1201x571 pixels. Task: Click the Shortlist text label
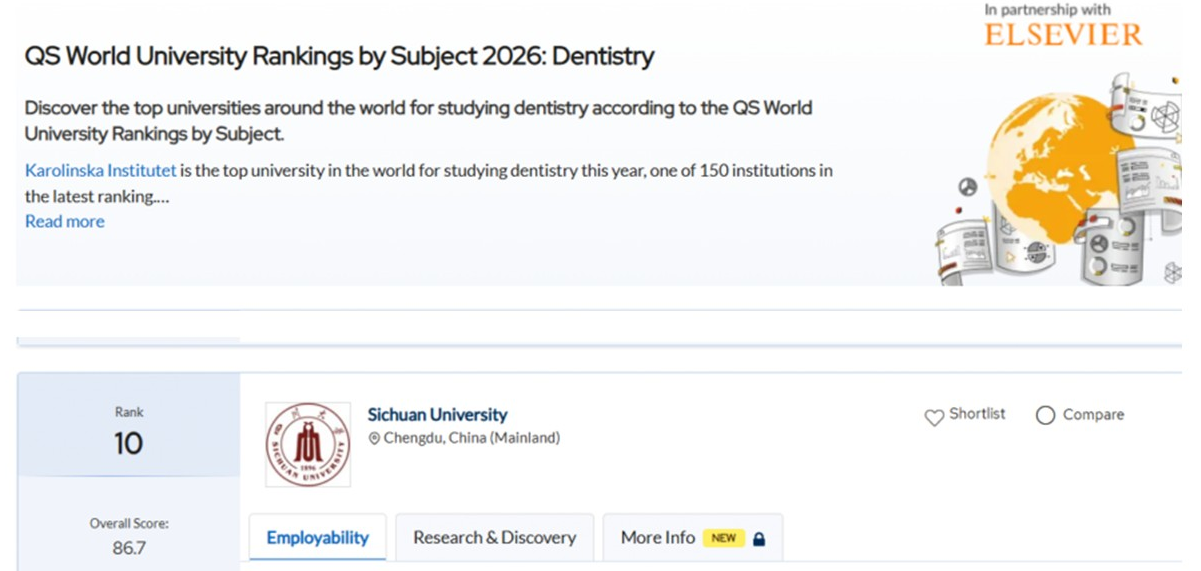[977, 414]
